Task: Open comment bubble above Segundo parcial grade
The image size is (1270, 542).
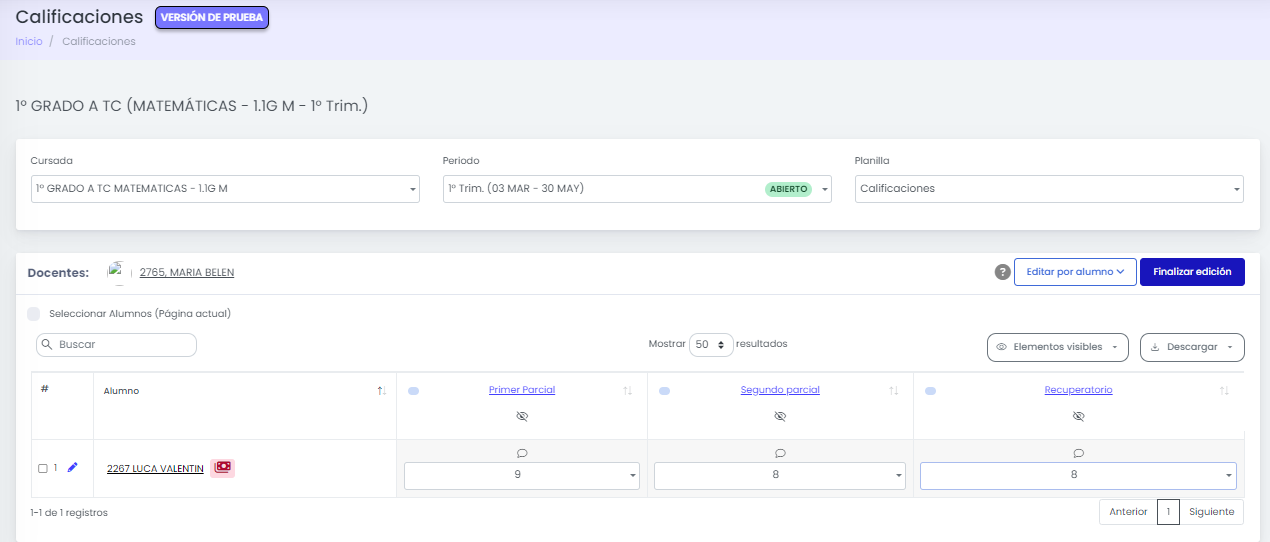Action: click(780, 453)
